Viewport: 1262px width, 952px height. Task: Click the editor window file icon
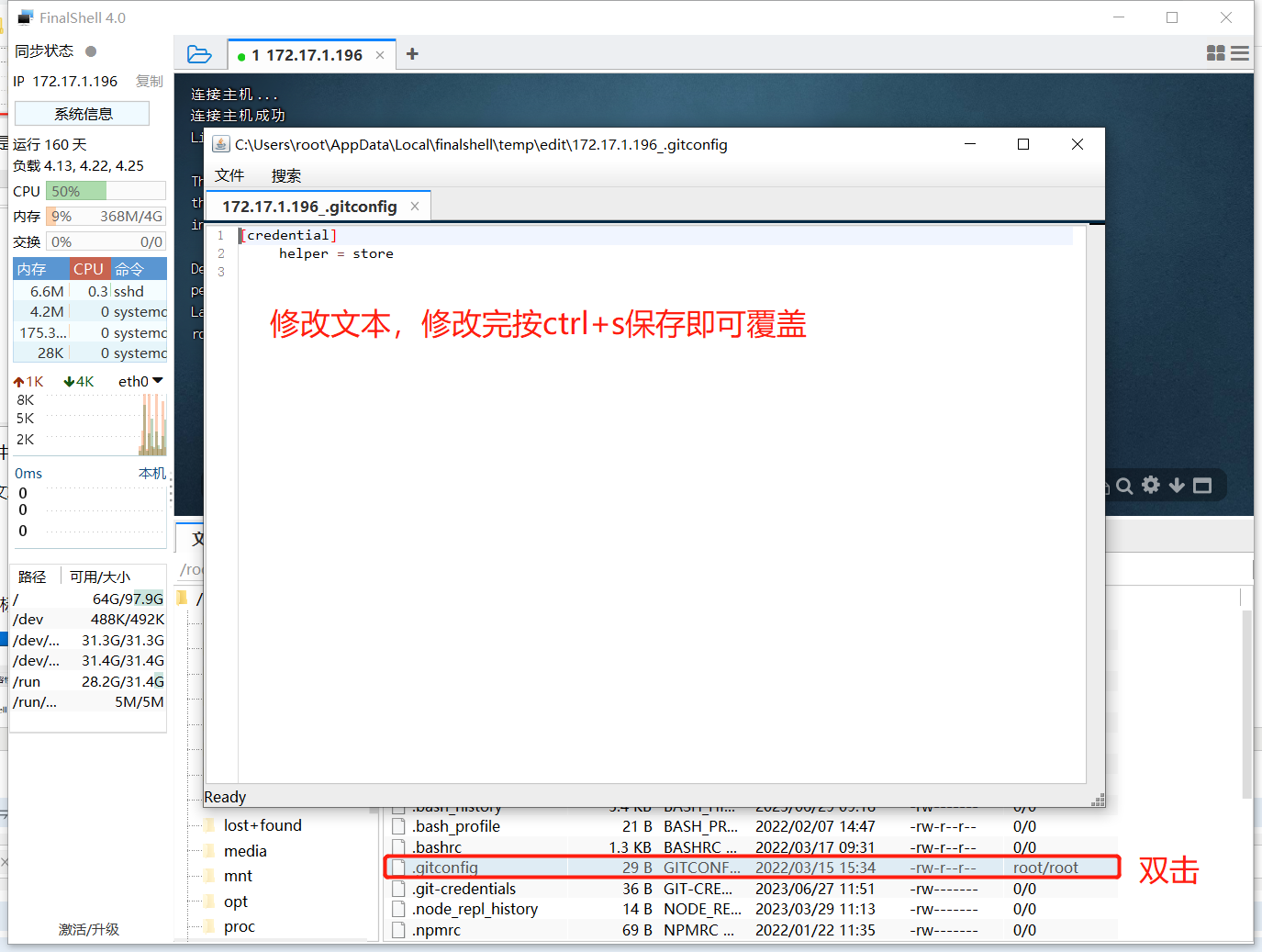(x=221, y=144)
